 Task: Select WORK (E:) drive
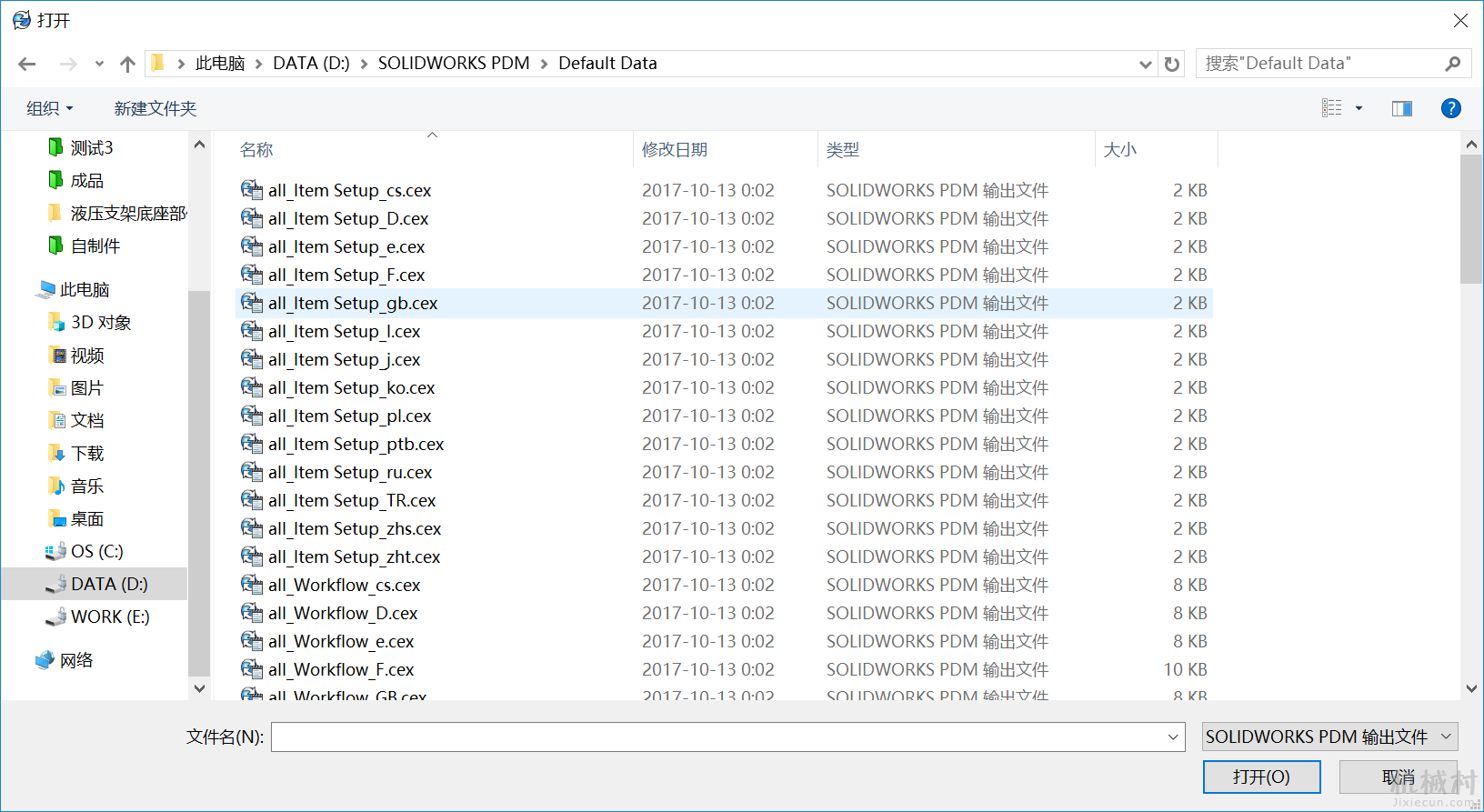[110, 617]
